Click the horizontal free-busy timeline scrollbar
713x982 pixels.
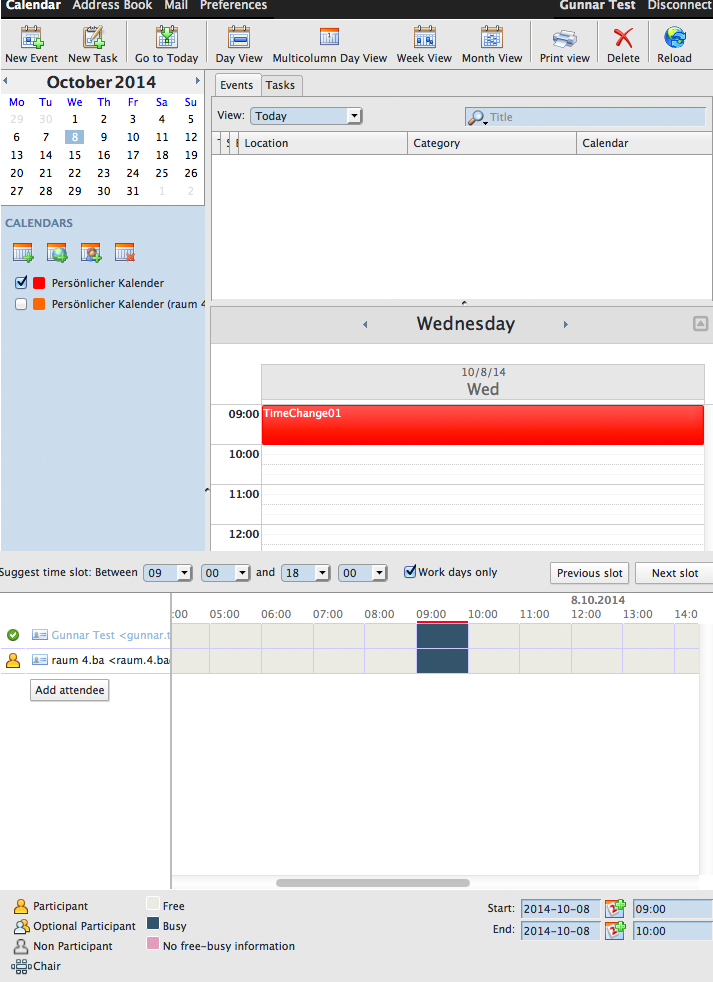372,883
